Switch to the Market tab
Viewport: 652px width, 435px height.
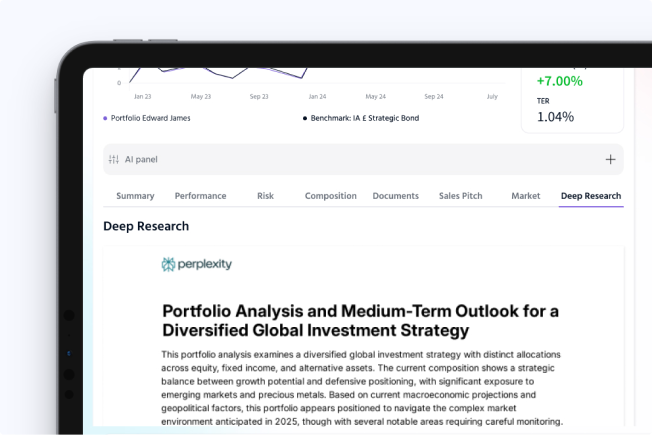(x=526, y=196)
